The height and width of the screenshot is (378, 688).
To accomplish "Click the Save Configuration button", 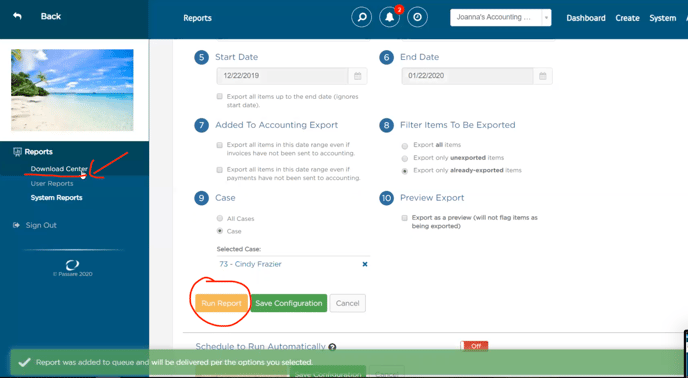I will click(289, 303).
